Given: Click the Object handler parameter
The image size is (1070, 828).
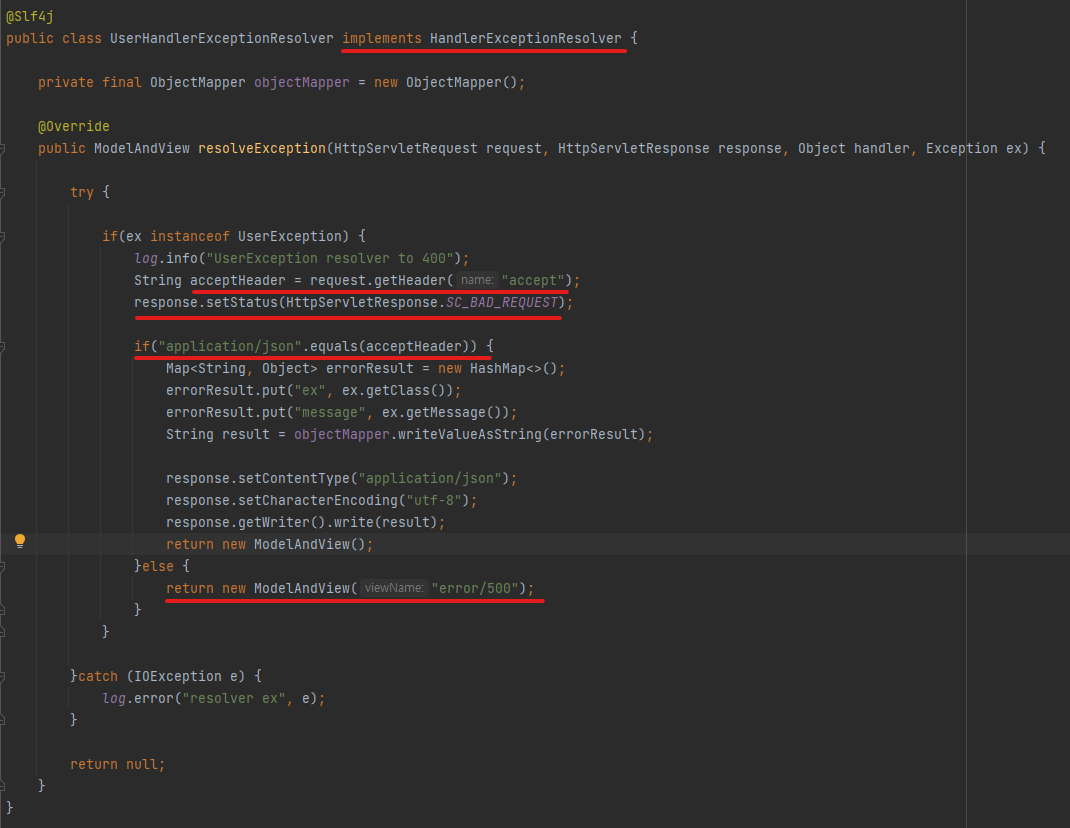Looking at the screenshot, I should [853, 148].
